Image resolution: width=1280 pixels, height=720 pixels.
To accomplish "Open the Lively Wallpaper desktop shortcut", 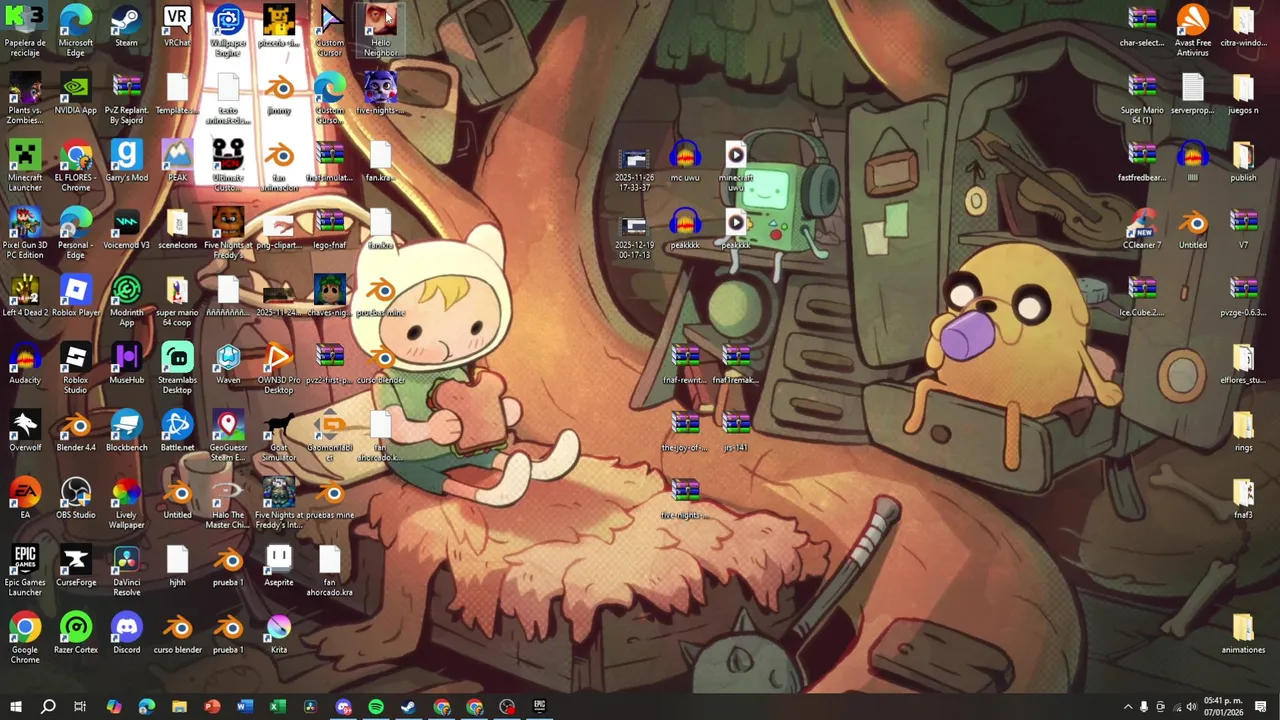I will coord(126,503).
